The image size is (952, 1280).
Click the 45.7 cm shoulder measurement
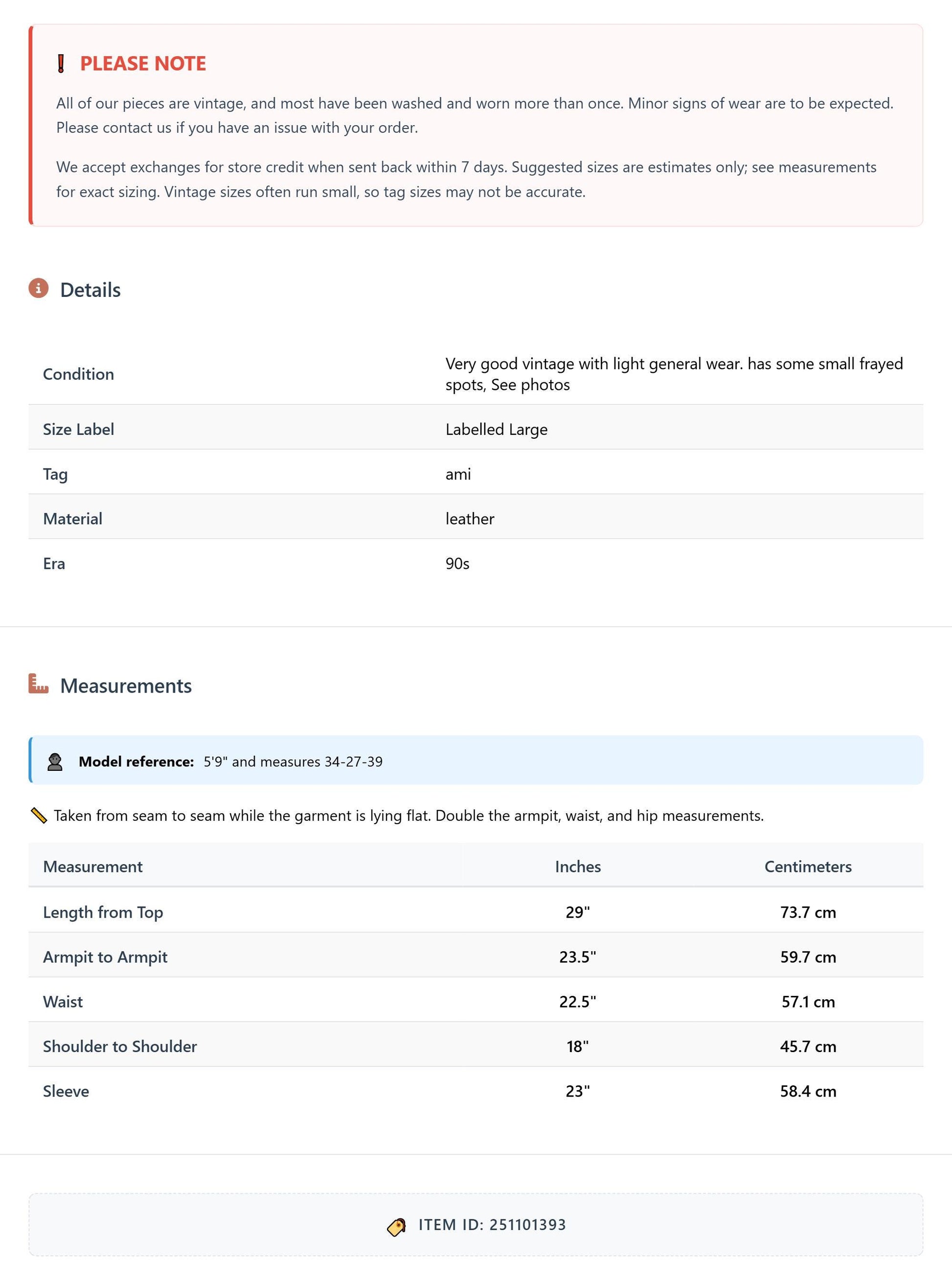tap(808, 1046)
